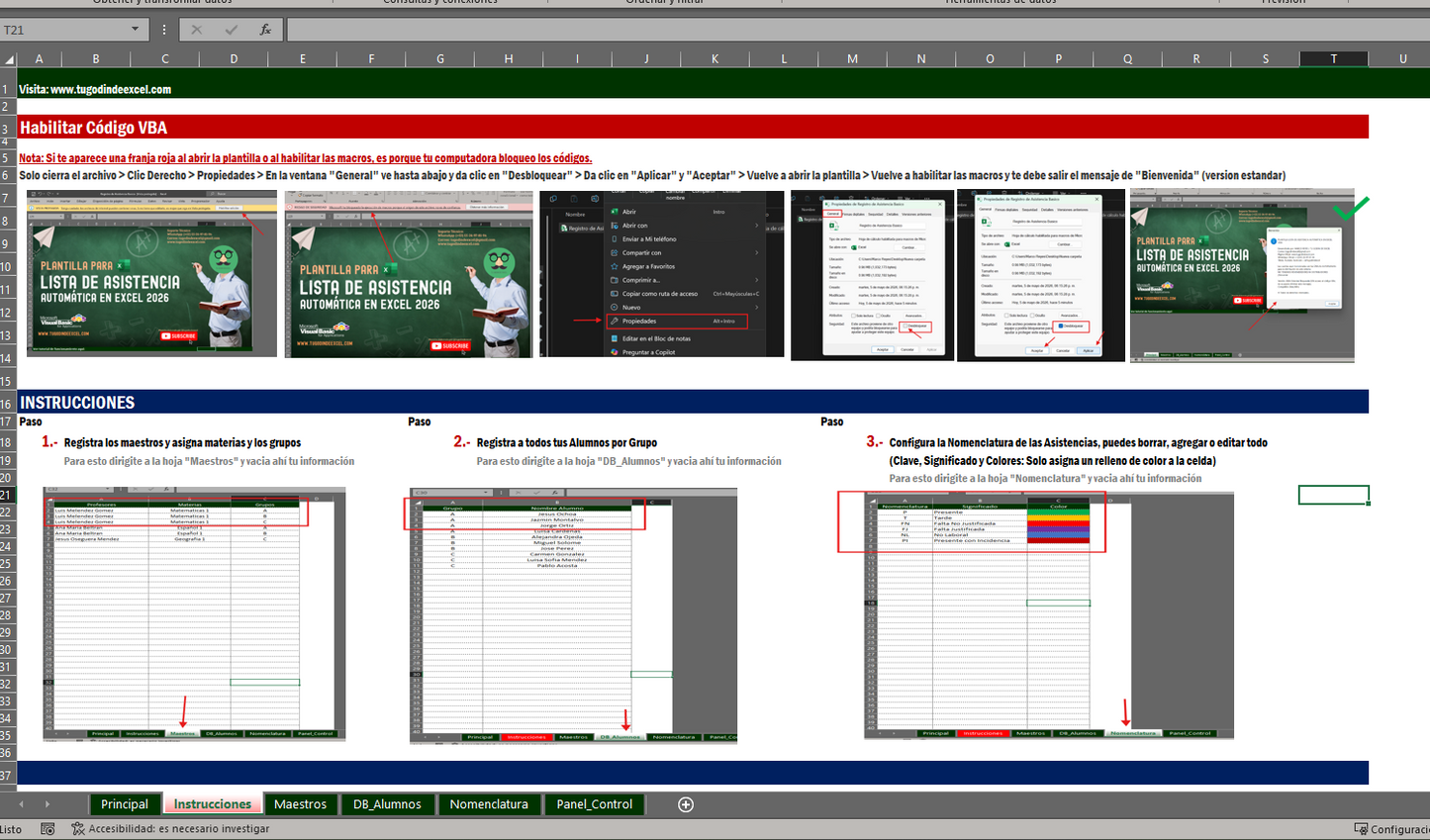Viewport: 1430px width, 840px height.
Task: Select thumbnail with green checkmark
Action: 1242,276
